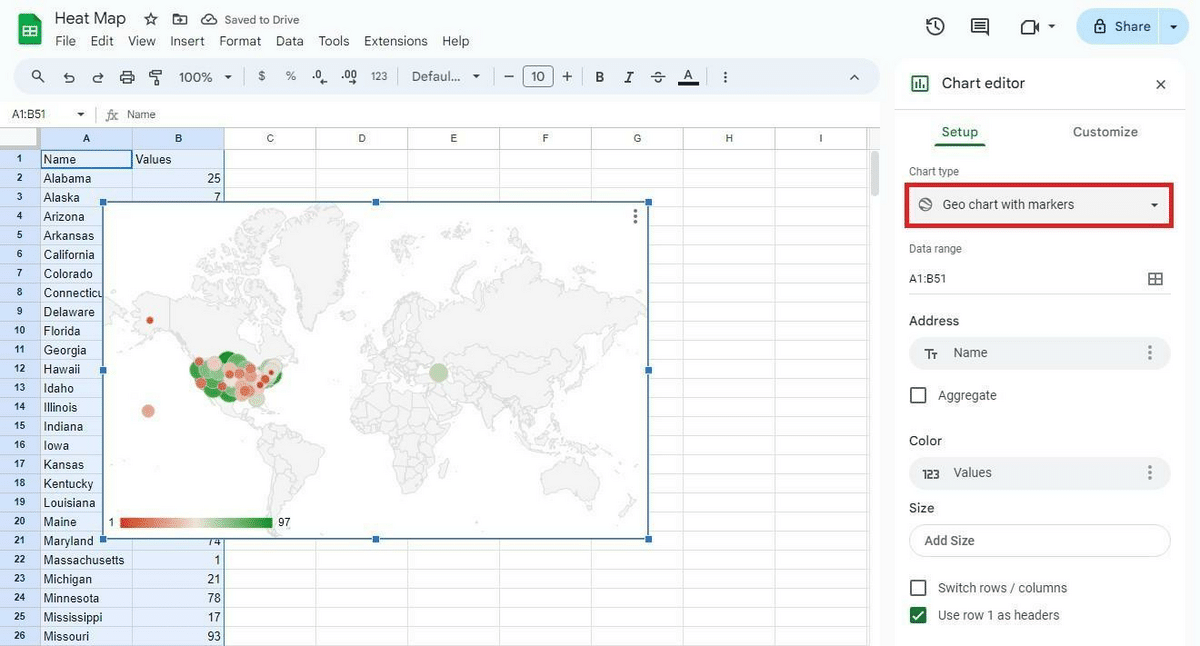
Task: Open the Edit menu
Action: click(x=102, y=41)
